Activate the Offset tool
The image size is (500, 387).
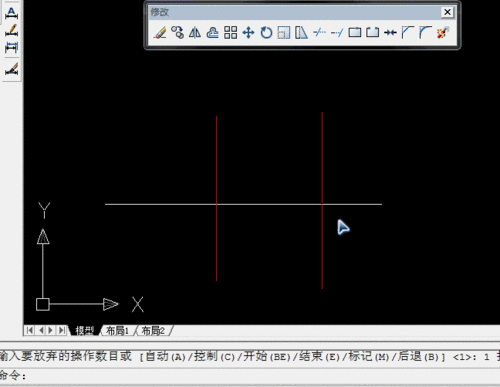coord(213,33)
